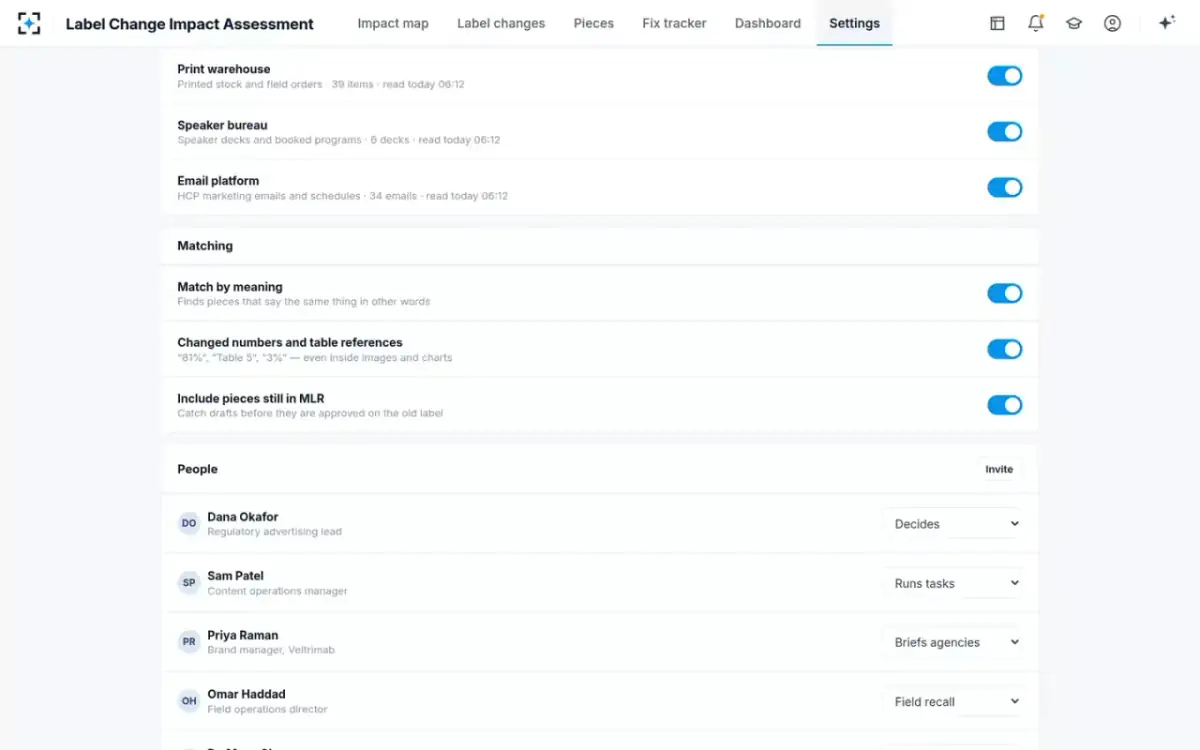Click the Match by meaning label

pyautogui.click(x=230, y=287)
